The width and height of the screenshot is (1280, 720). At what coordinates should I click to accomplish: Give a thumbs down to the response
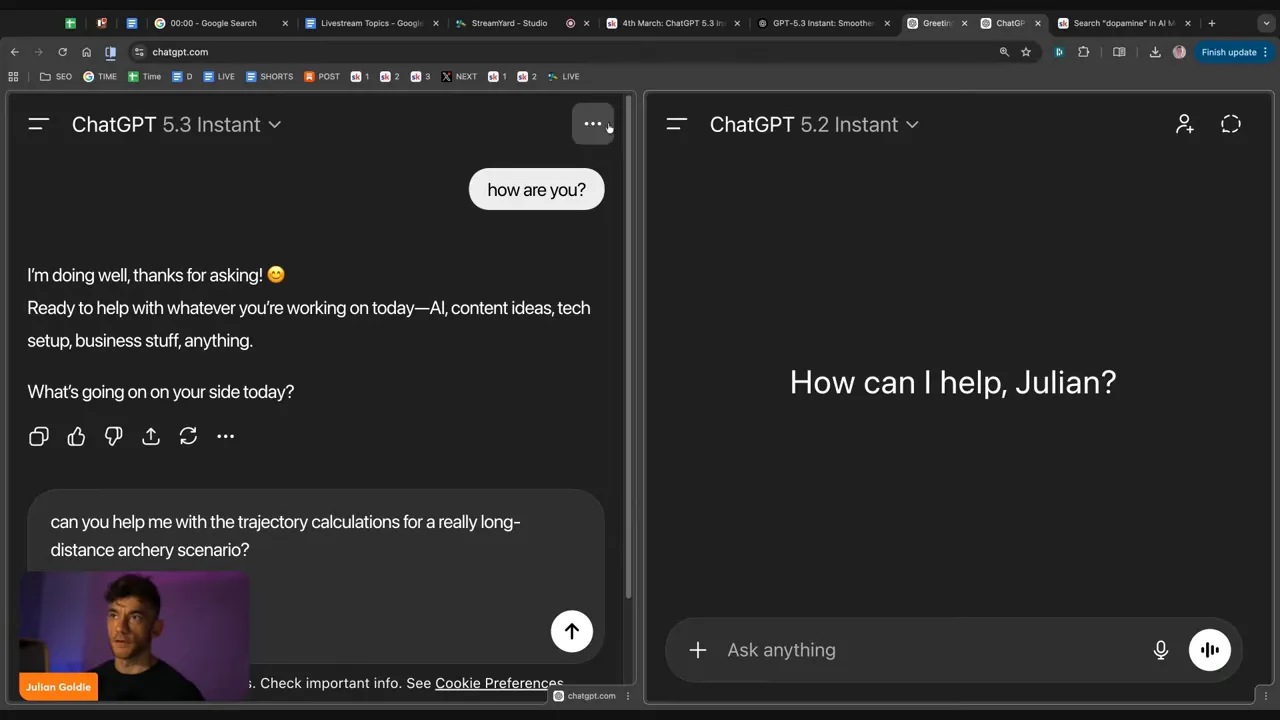(x=113, y=436)
